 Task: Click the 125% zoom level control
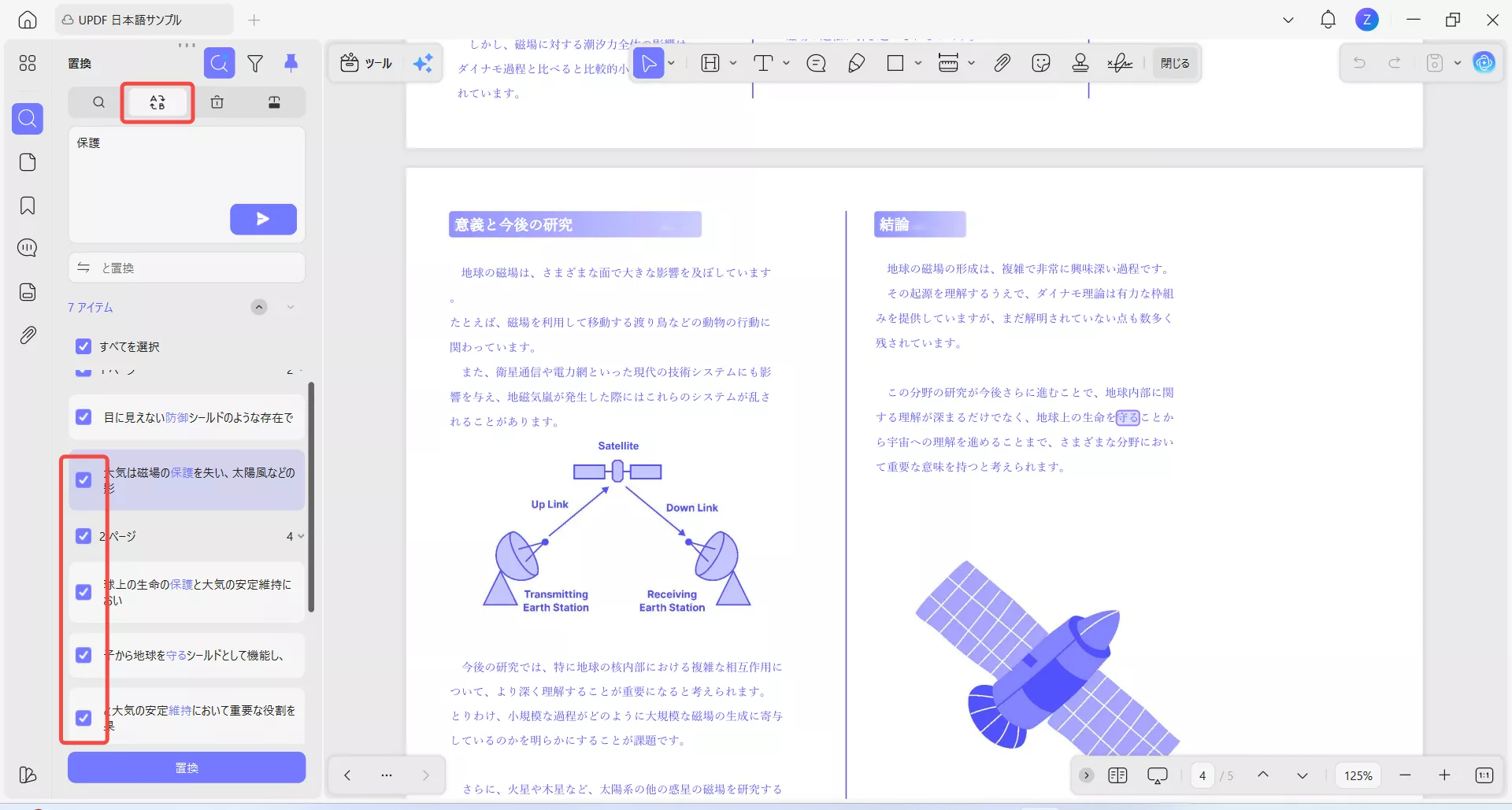point(1358,775)
